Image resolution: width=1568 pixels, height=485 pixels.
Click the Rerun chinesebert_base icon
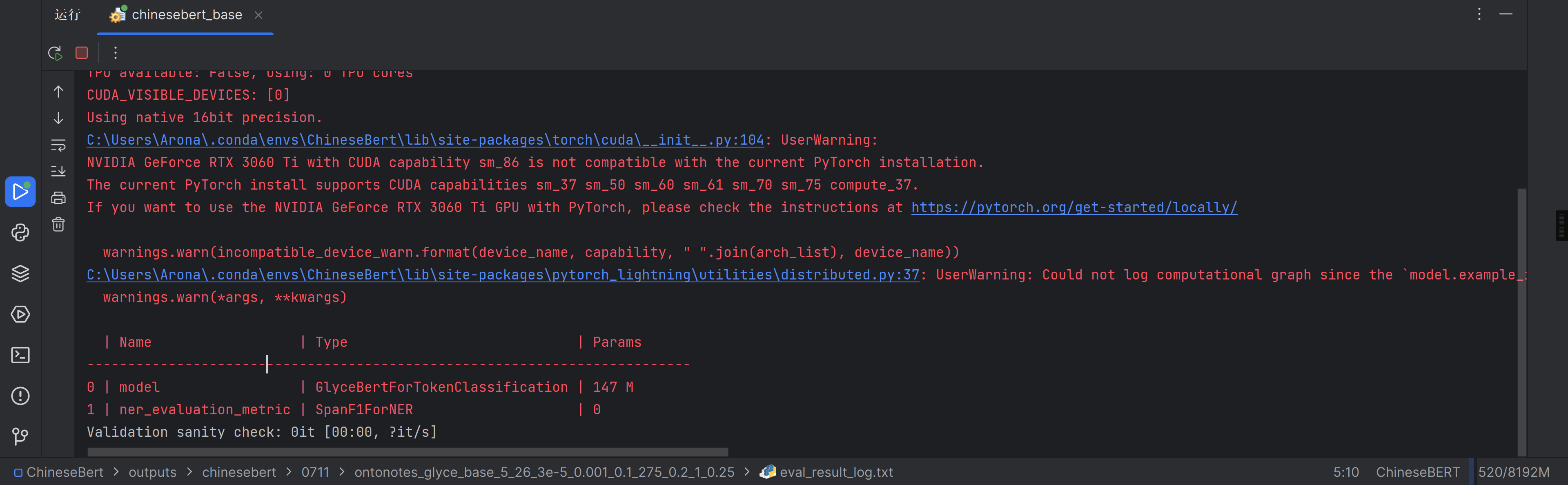point(55,53)
